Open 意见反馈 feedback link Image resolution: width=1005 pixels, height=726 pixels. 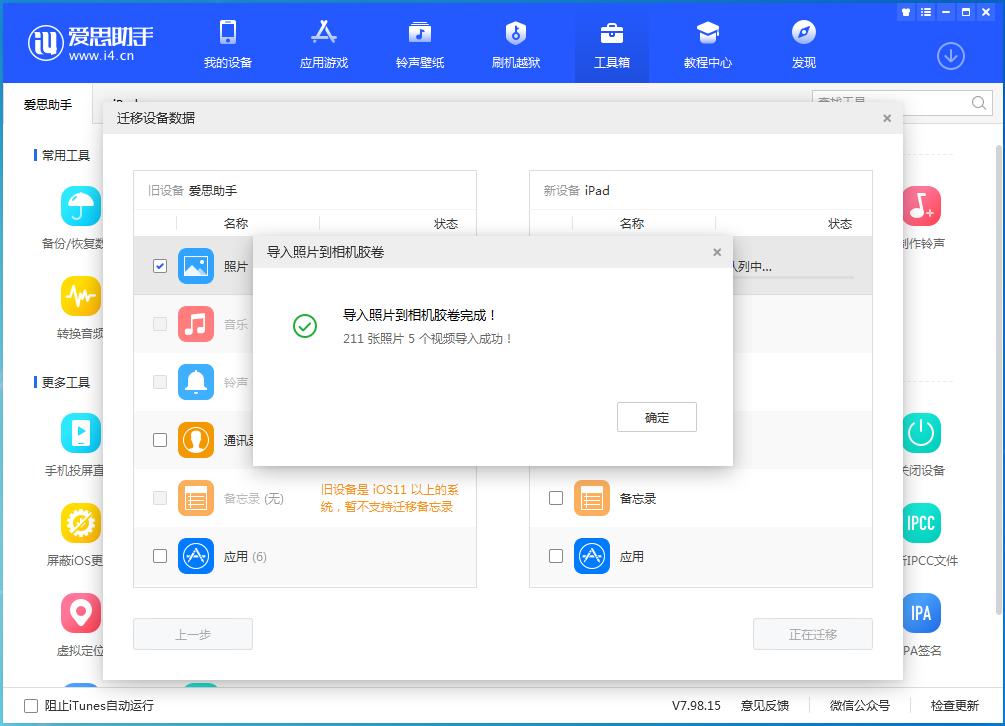tap(764, 705)
